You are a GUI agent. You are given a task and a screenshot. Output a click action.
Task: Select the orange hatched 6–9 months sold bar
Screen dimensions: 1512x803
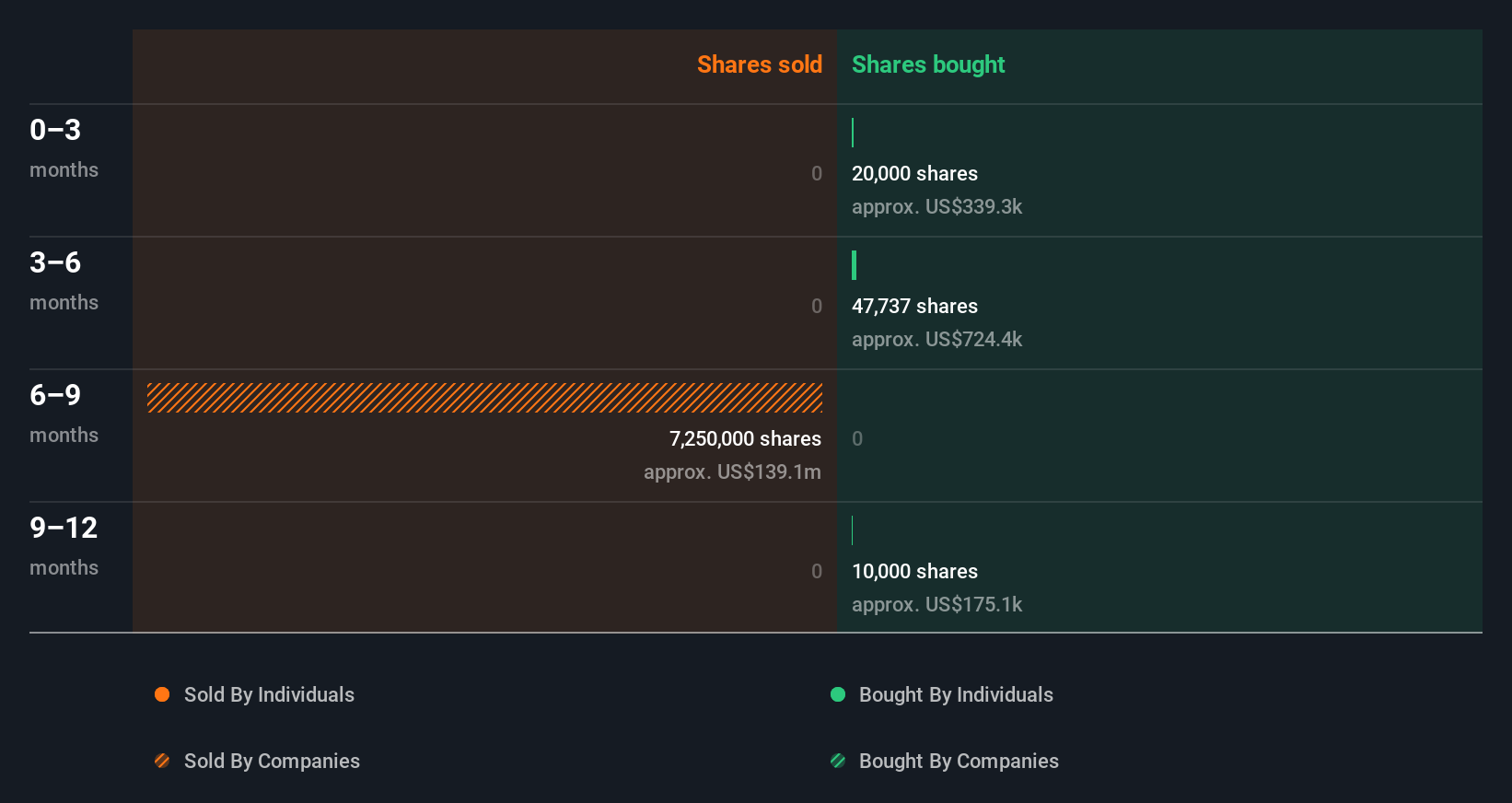[484, 398]
